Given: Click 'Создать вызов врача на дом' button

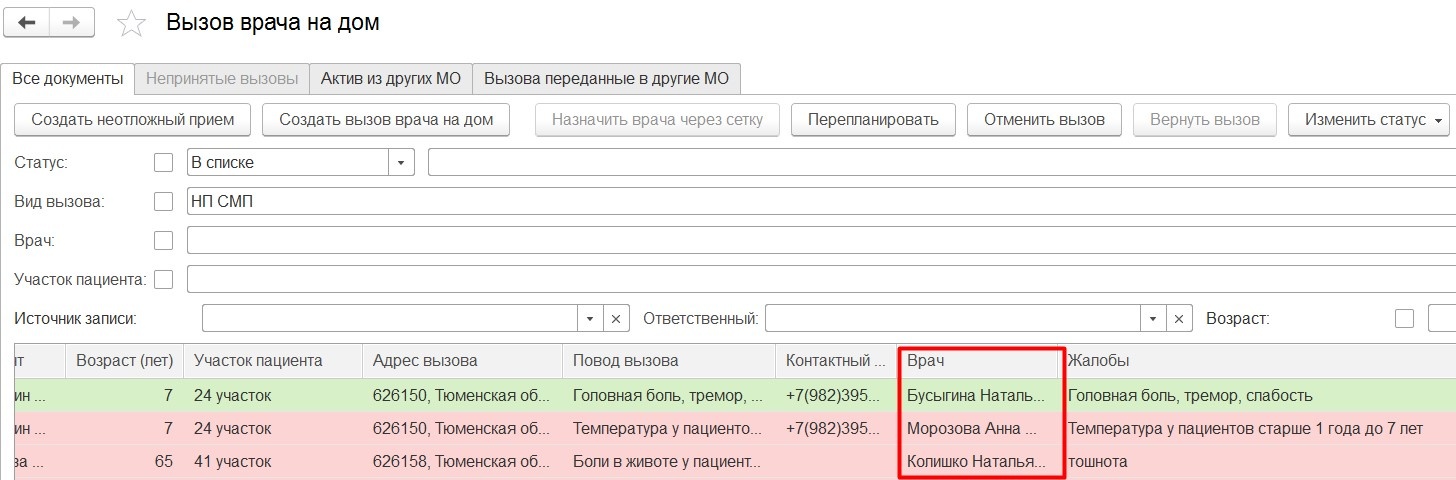Looking at the screenshot, I should click(386, 120).
